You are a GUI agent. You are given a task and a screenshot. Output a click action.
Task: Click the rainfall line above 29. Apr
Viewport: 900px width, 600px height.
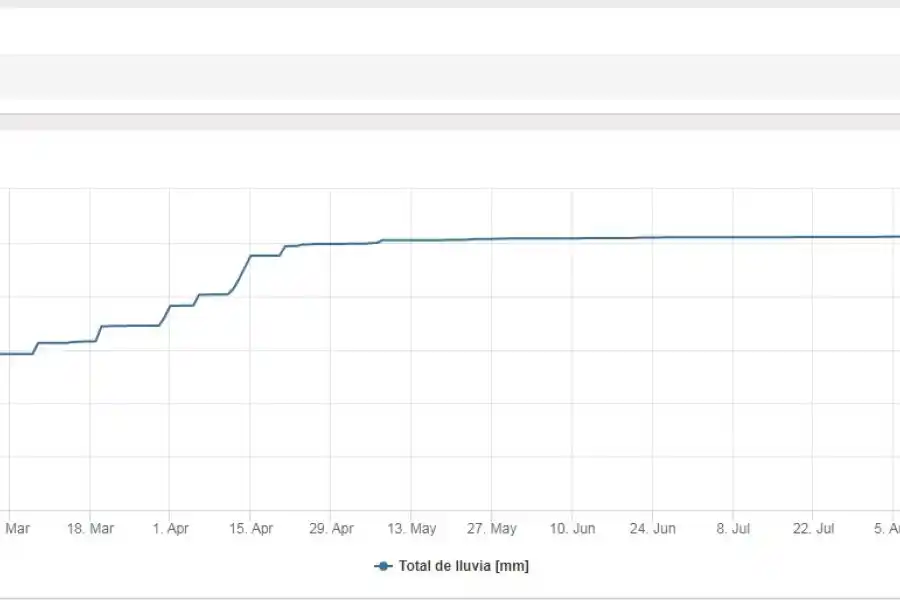(331, 244)
